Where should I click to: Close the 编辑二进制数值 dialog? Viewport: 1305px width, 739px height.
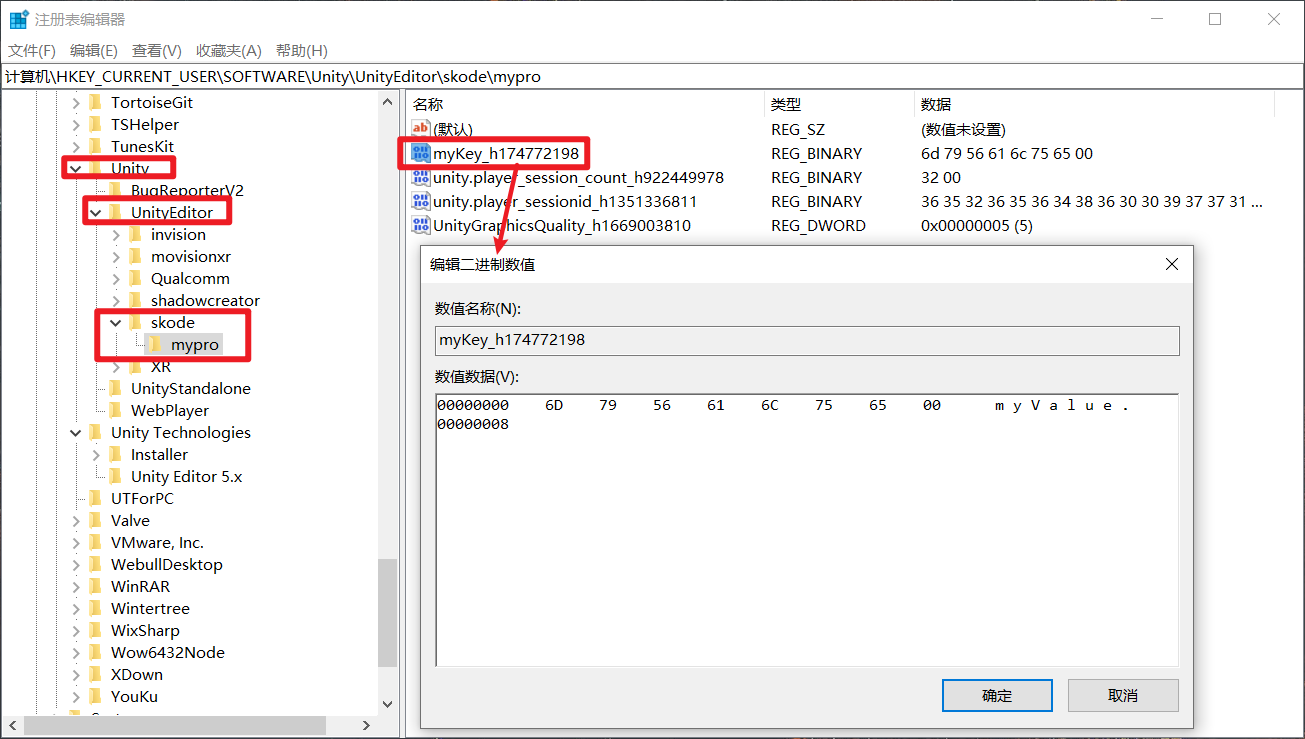(1172, 264)
